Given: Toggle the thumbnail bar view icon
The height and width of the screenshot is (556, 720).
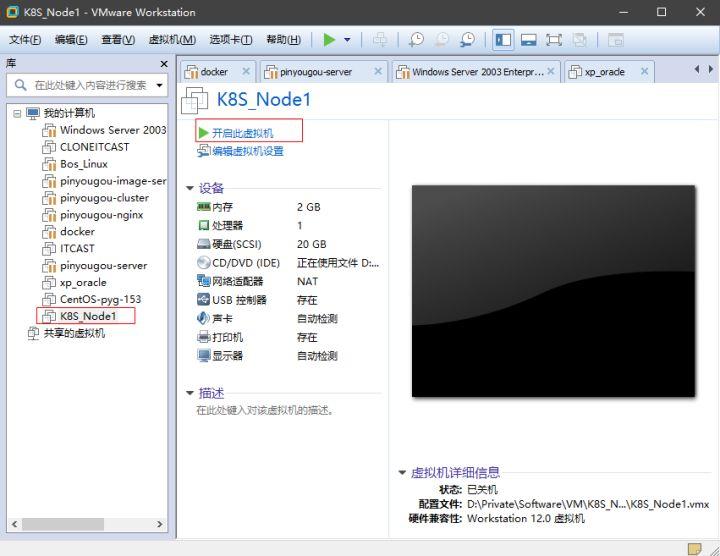Looking at the screenshot, I should [529, 40].
